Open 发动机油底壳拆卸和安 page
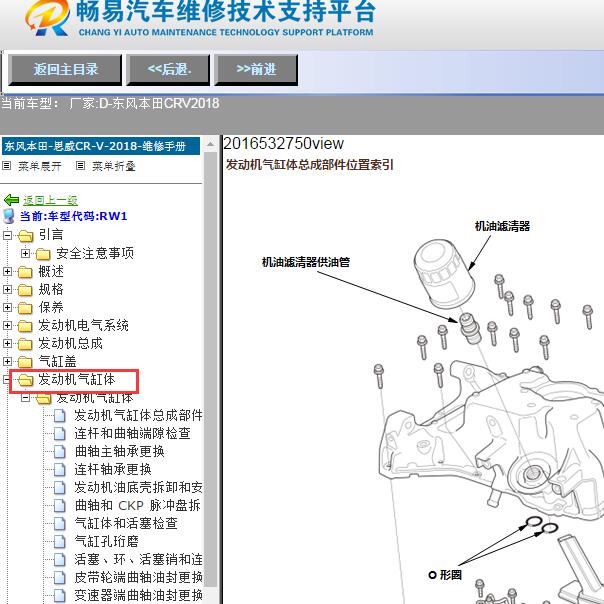This screenshot has width=604, height=604. coord(138,487)
